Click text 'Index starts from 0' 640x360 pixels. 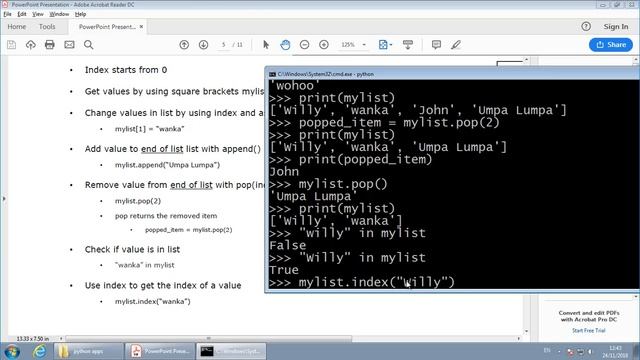coord(126,70)
